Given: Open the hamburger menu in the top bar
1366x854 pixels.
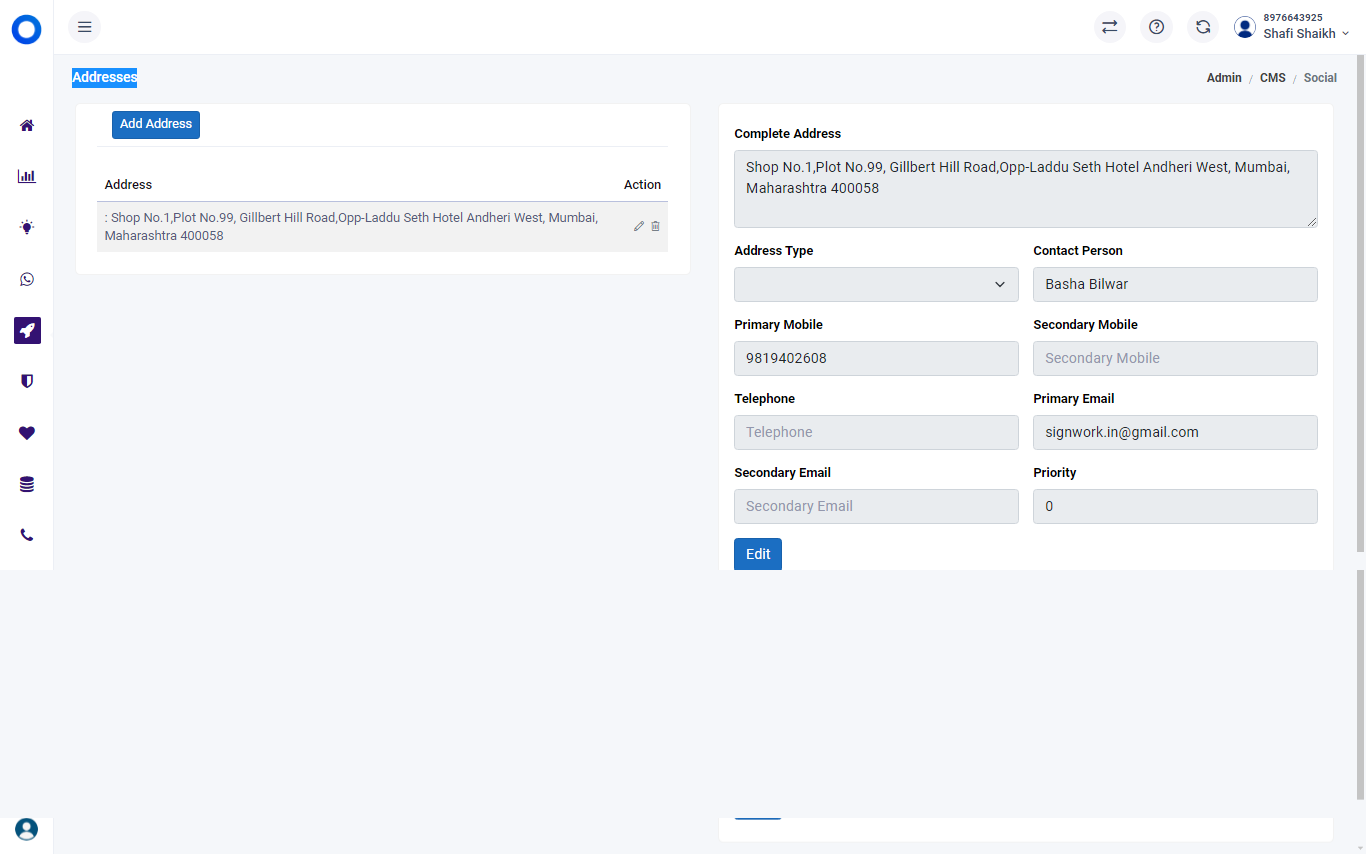Looking at the screenshot, I should click(85, 27).
